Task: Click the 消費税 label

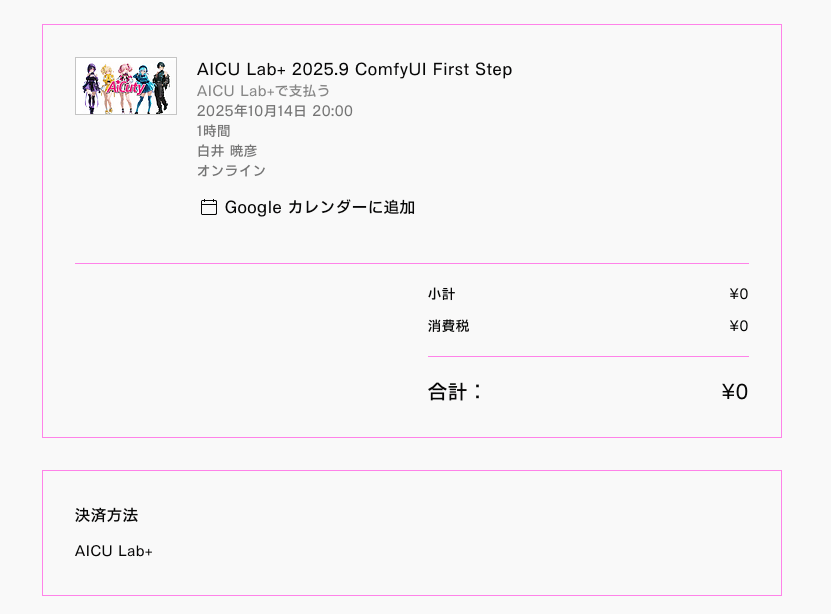Action: click(x=448, y=326)
